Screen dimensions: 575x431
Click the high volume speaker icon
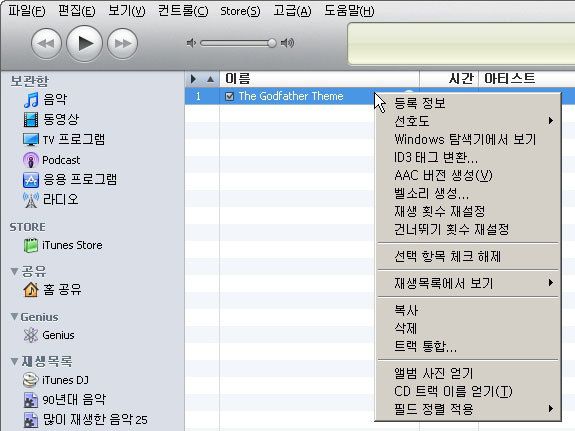pyautogui.click(x=288, y=43)
